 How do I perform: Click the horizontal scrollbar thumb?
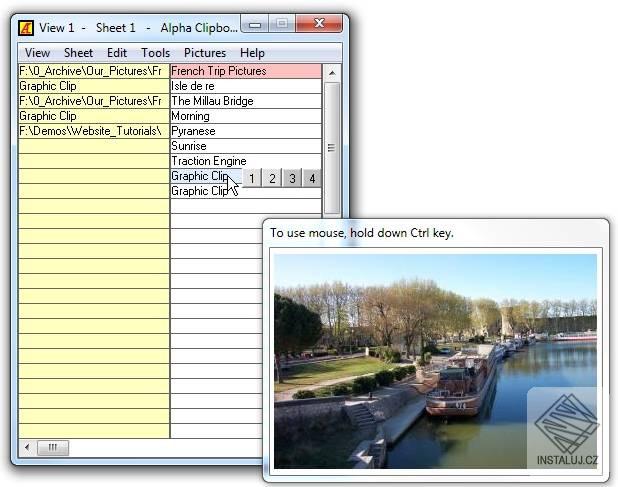(x=53, y=447)
